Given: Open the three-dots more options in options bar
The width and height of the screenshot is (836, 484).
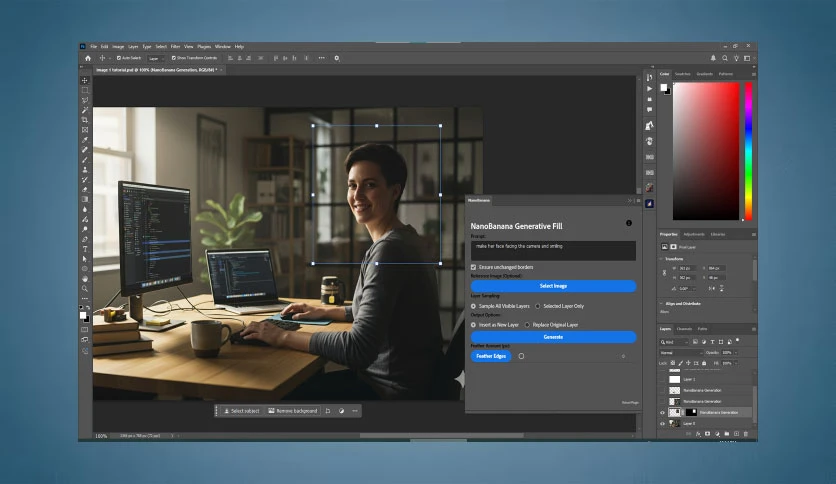Looking at the screenshot, I should click(321, 58).
